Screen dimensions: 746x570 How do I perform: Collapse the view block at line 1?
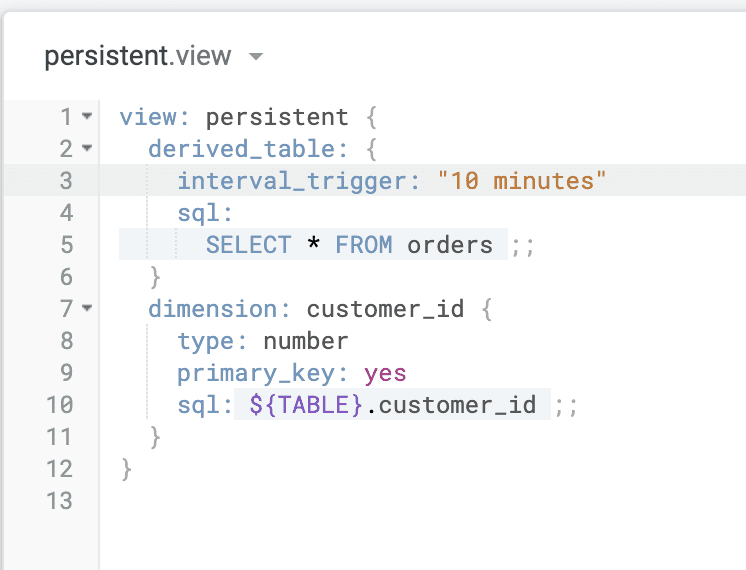coord(87,117)
